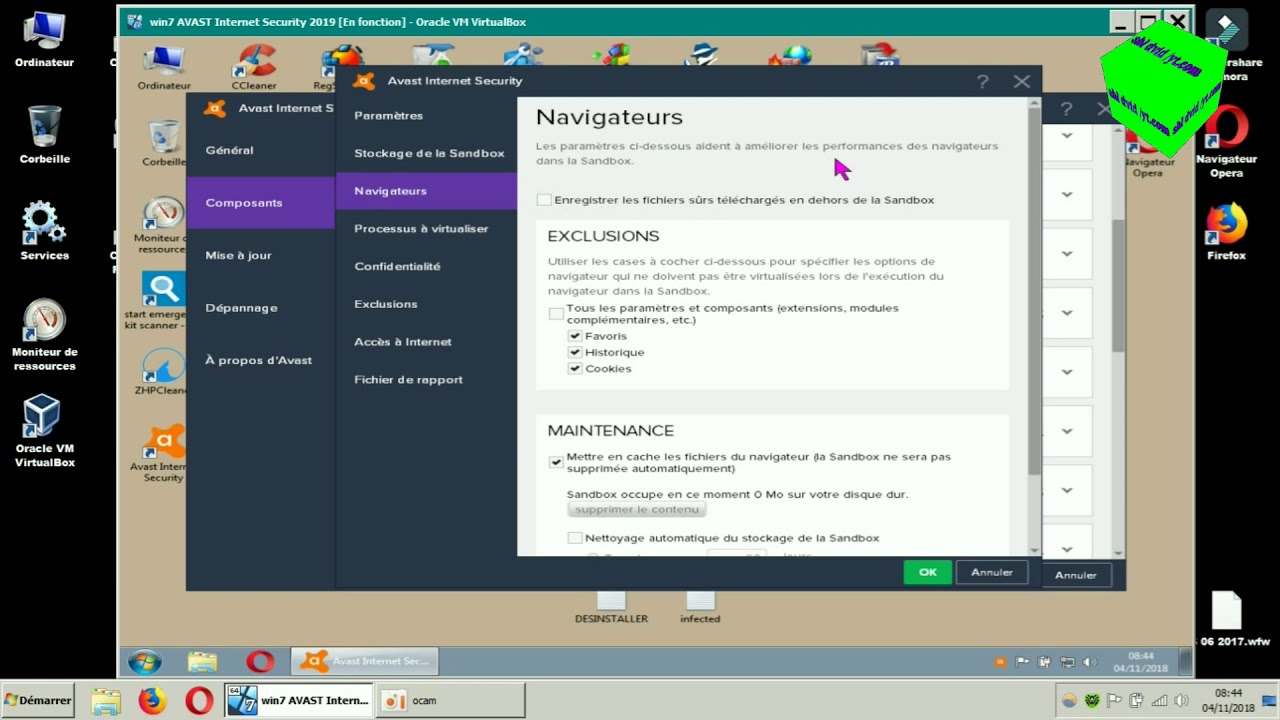Toggle Mettre en cache les fichiers du navigateur
Image resolution: width=1280 pixels, height=720 pixels.
tap(556, 462)
